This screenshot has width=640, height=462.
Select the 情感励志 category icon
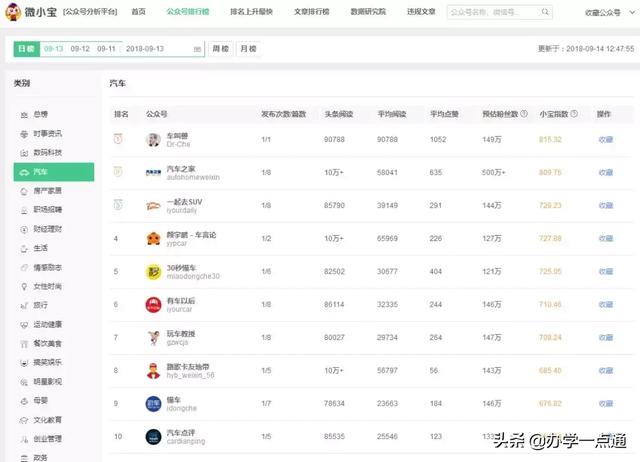click(x=24, y=268)
